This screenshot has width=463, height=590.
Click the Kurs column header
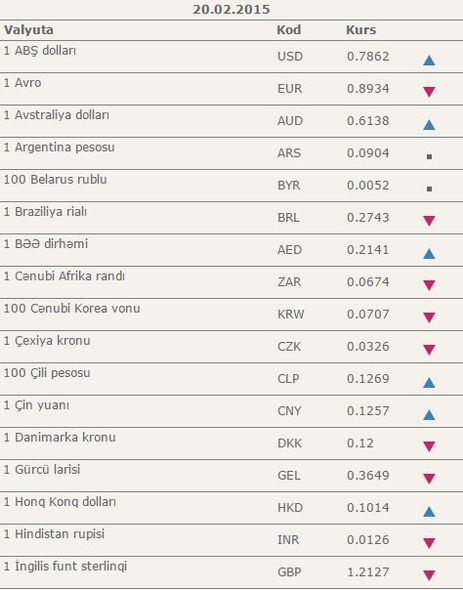361,30
